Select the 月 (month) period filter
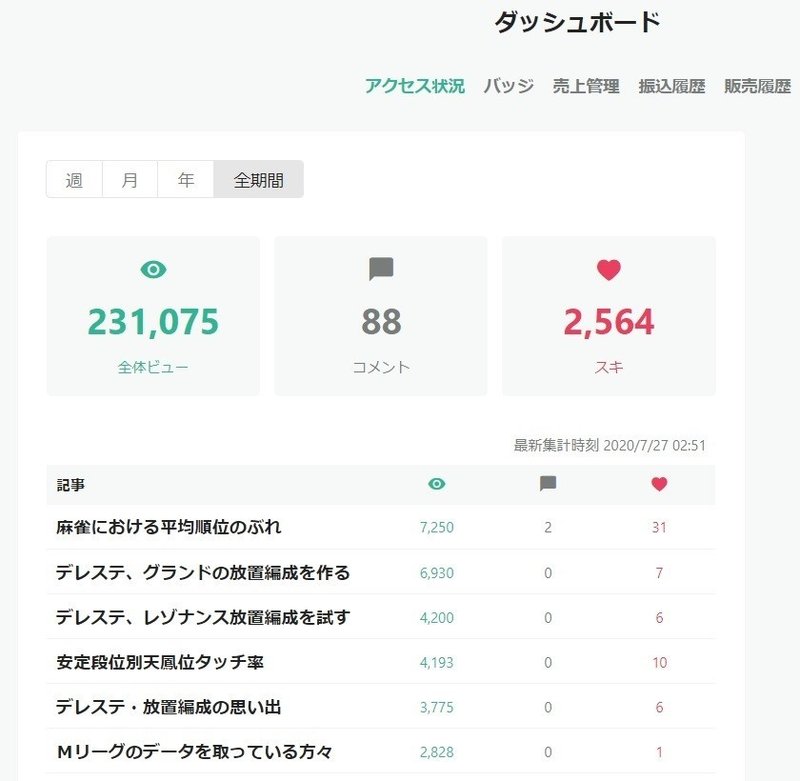Image resolution: width=800 pixels, height=781 pixels. click(x=130, y=180)
